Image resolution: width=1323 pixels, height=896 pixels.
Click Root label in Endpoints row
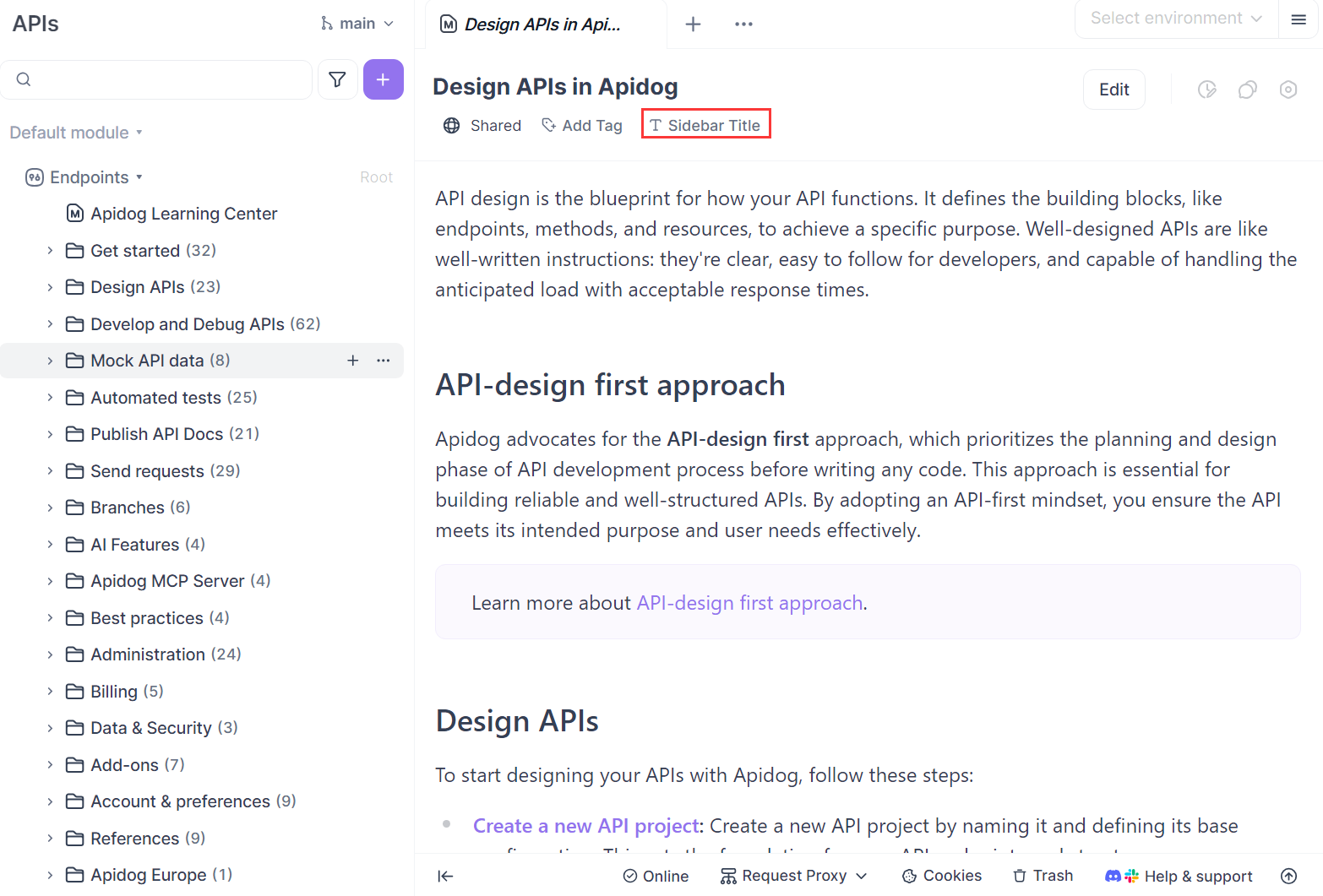pyautogui.click(x=376, y=177)
